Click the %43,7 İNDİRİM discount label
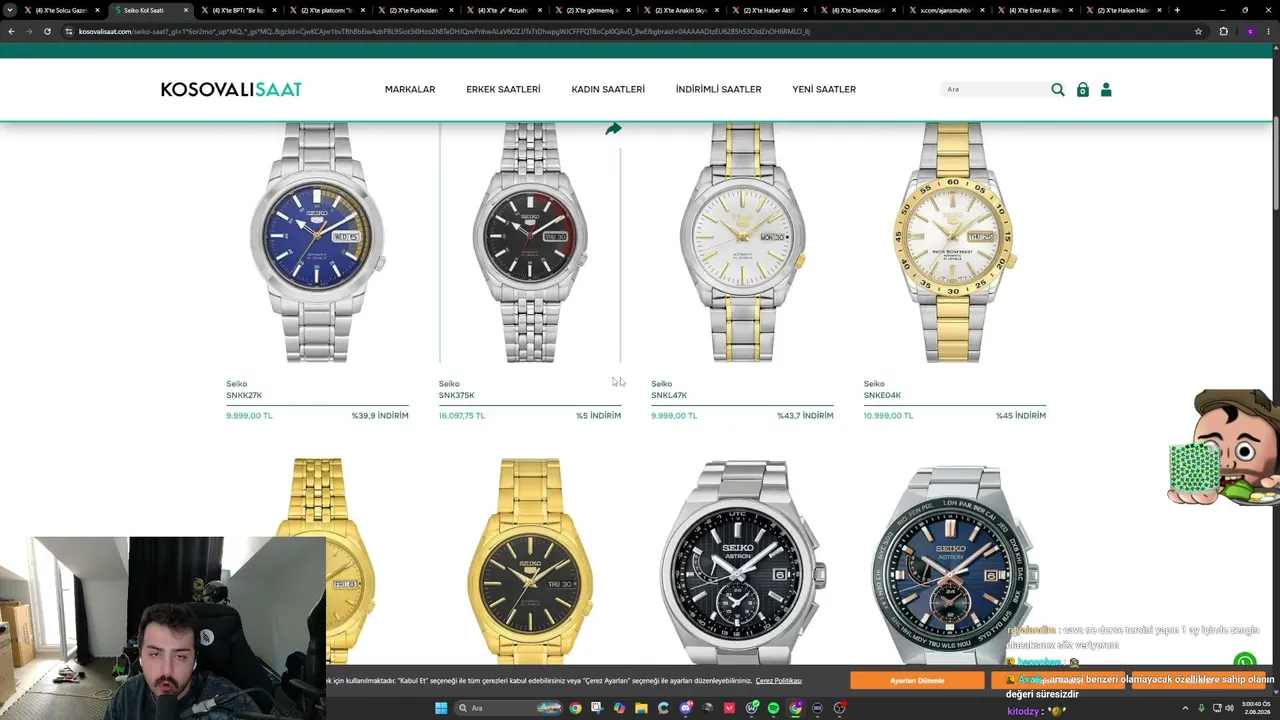Screen dimensions: 1280x720 (x=805, y=416)
